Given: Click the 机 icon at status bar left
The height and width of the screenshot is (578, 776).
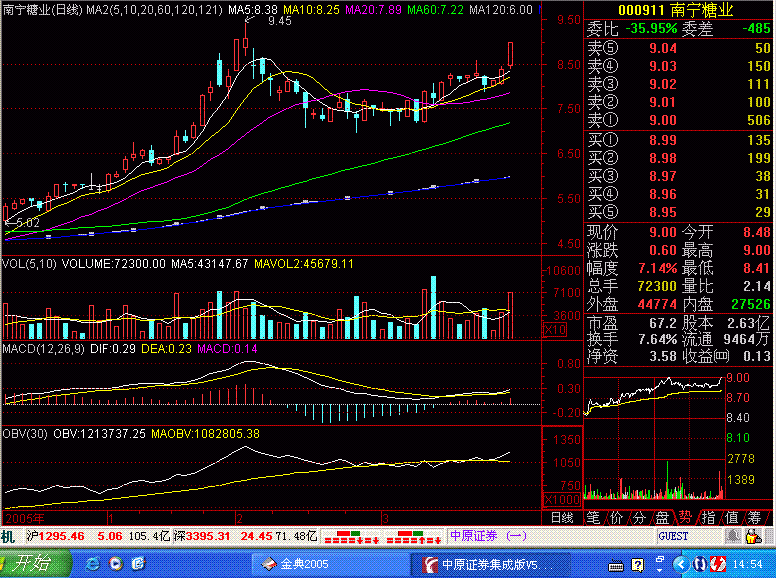Looking at the screenshot, I should [8, 536].
